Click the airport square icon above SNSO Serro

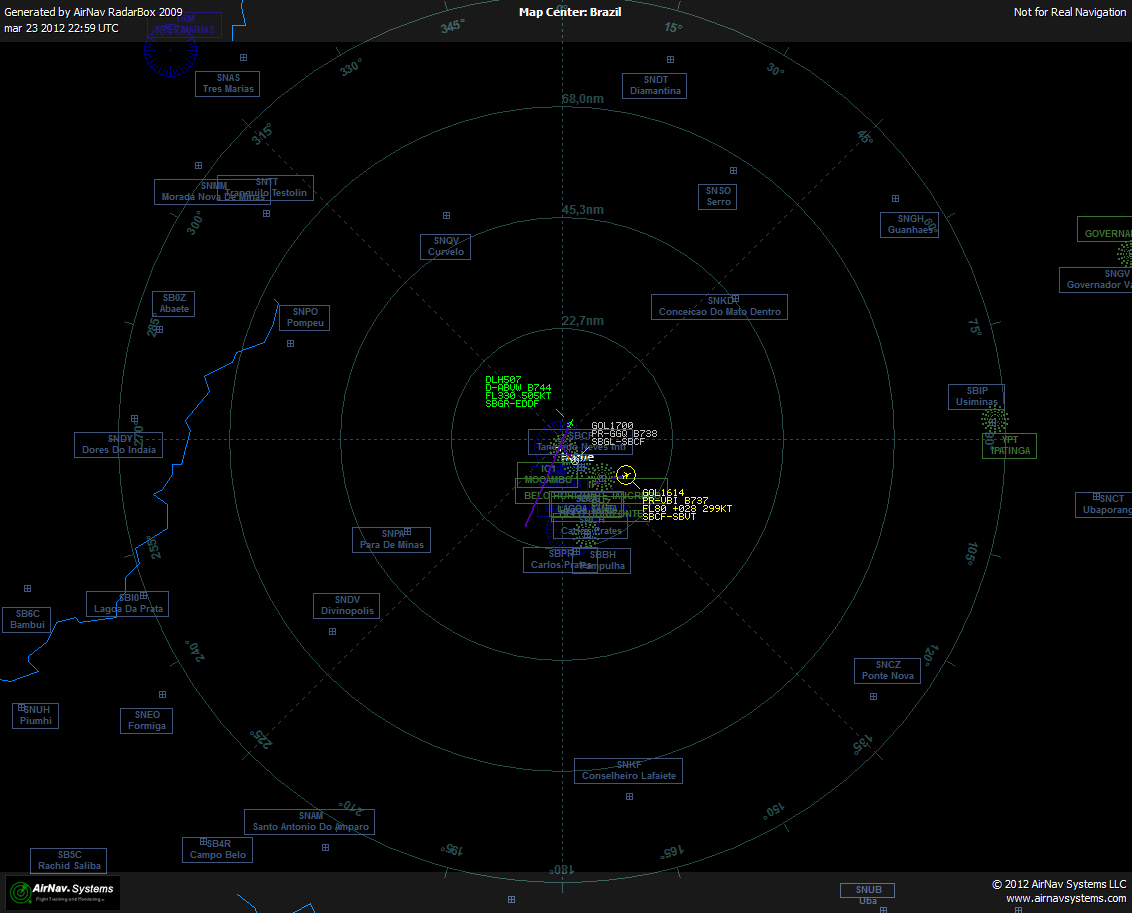(733, 170)
